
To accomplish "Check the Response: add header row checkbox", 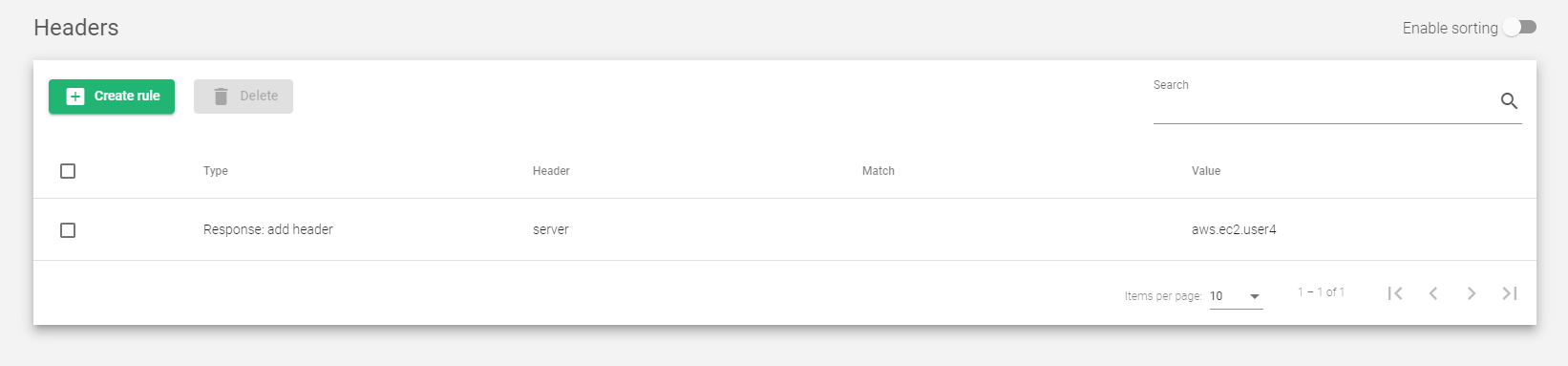I will click(68, 230).
